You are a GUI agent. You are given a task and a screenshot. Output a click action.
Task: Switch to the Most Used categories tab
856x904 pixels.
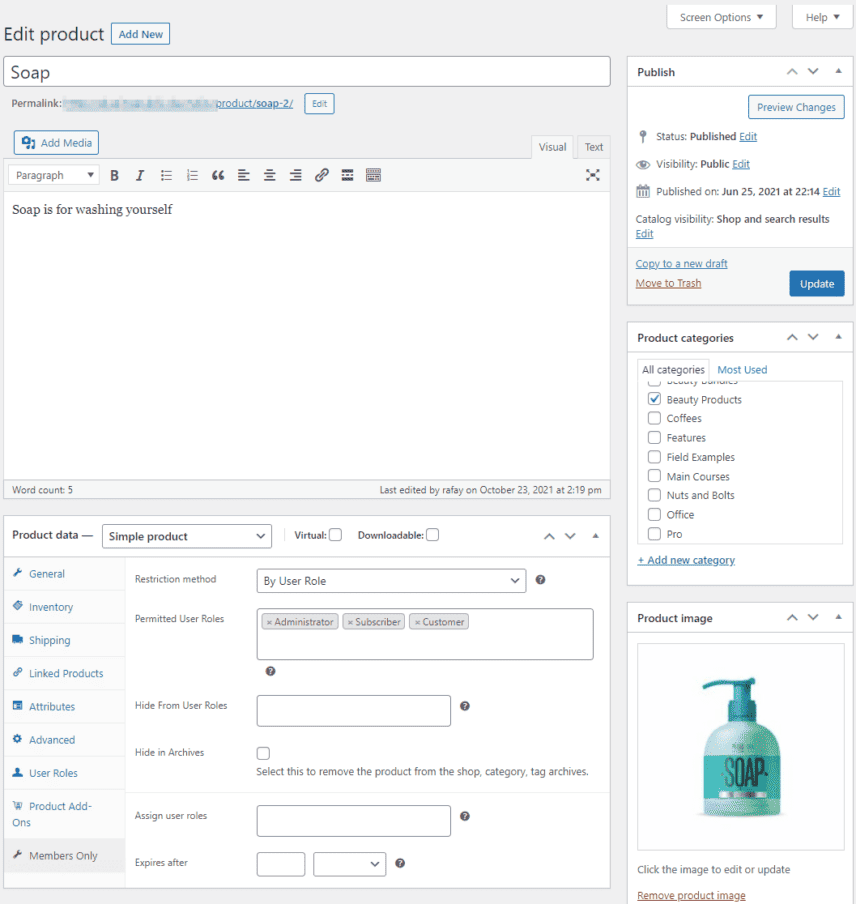[x=741, y=369]
